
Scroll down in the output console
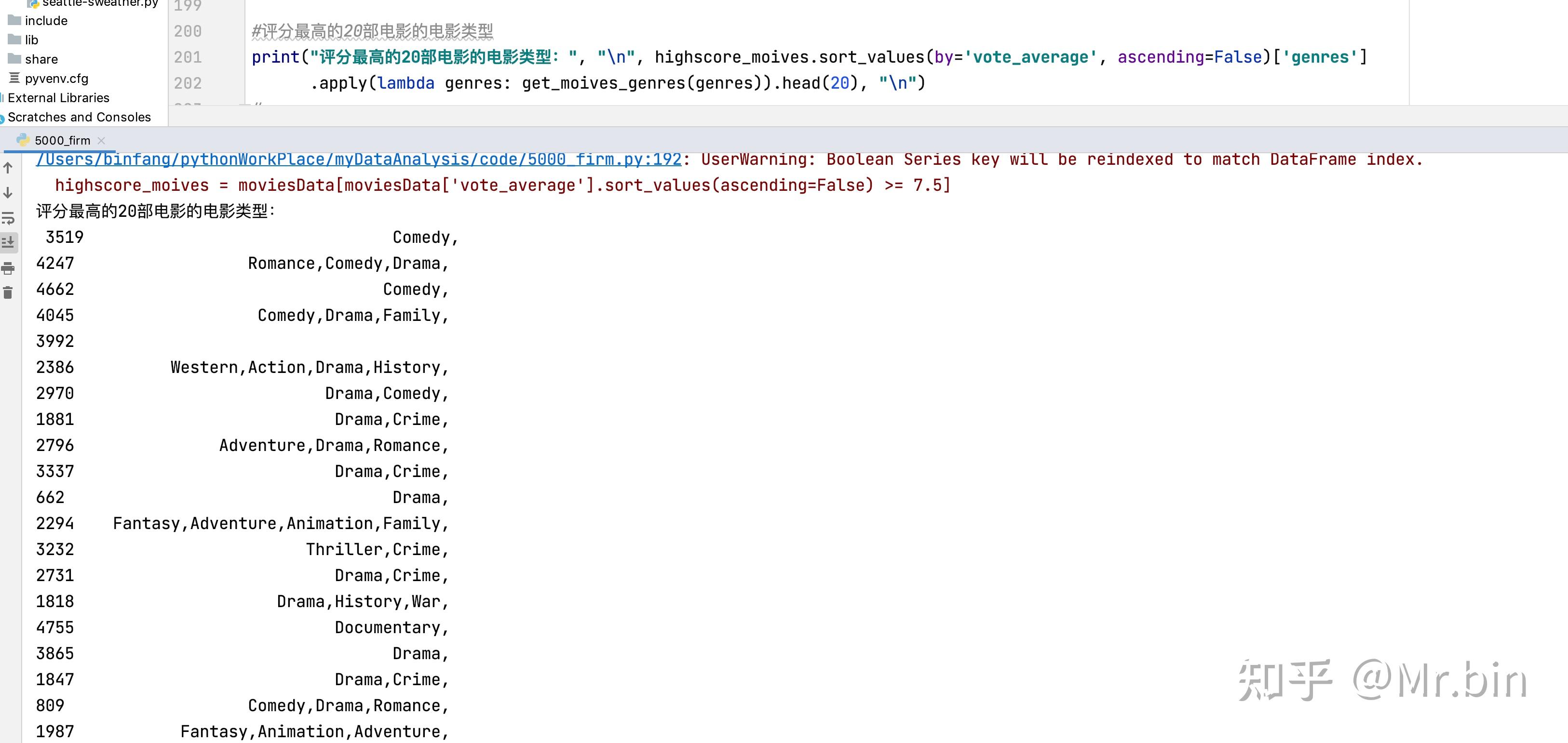coord(11,191)
